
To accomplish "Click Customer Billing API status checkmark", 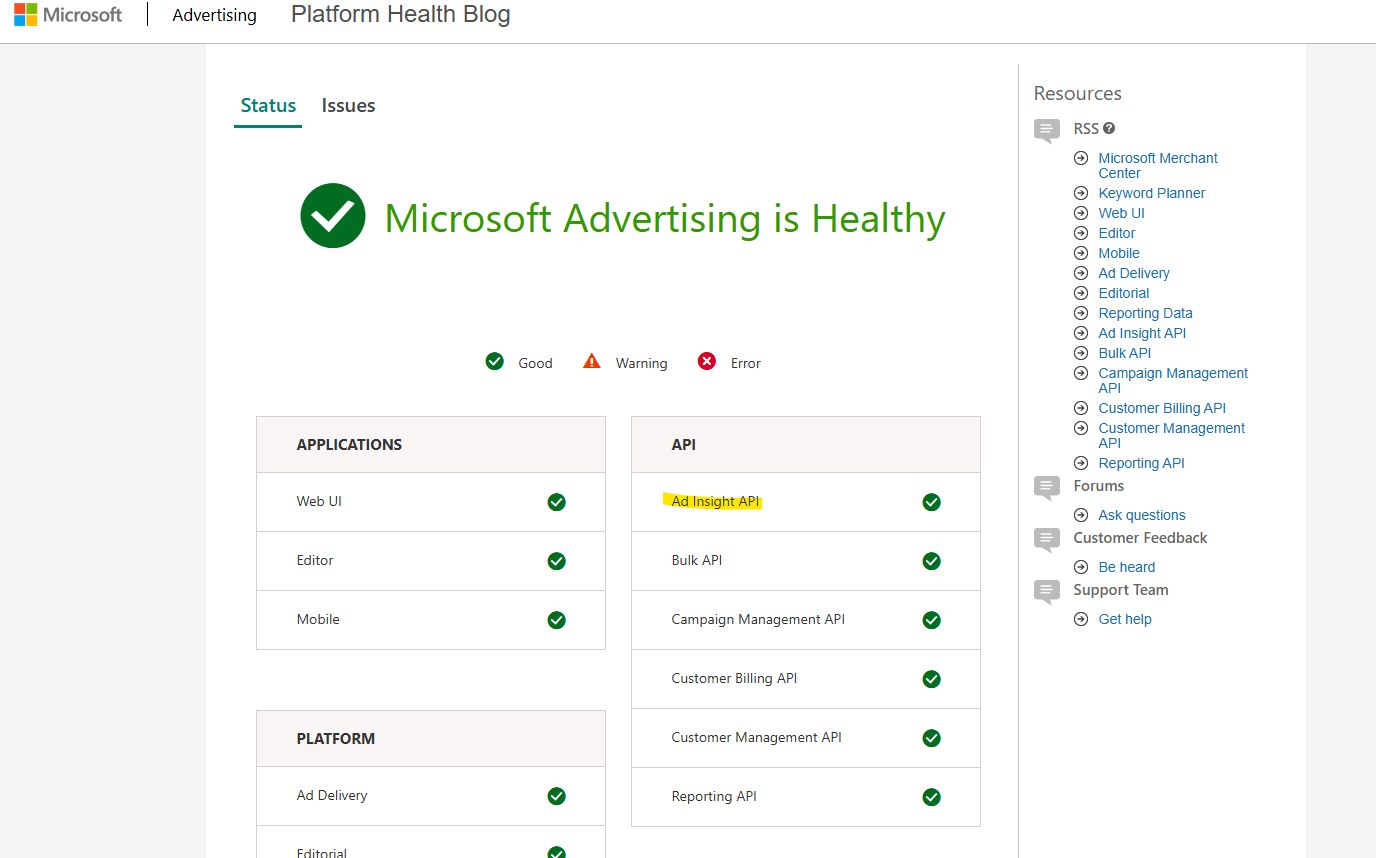I will pos(932,679).
